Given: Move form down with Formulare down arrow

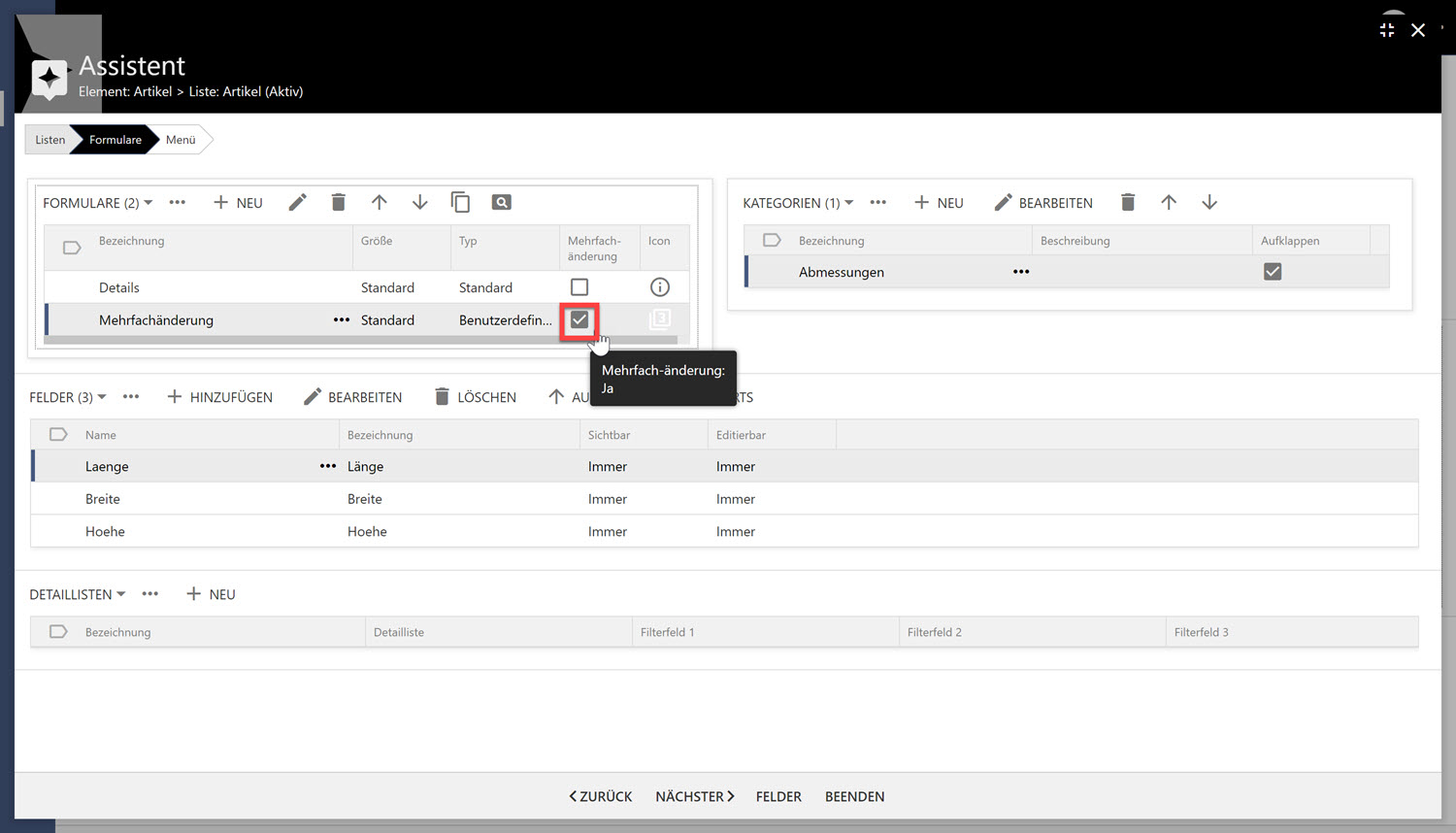Looking at the screenshot, I should [419, 202].
